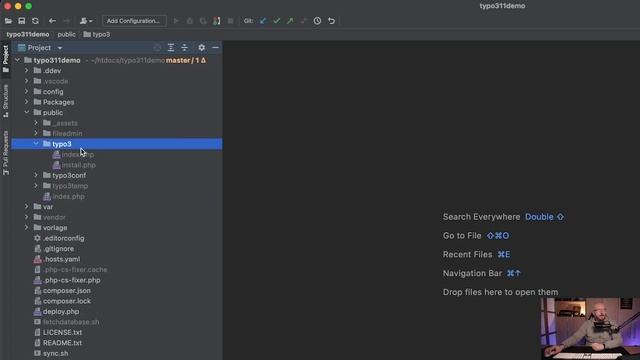Image resolution: width=640 pixels, height=360 pixels.
Task: Click public in the navigation breadcrumb
Action: (67, 34)
